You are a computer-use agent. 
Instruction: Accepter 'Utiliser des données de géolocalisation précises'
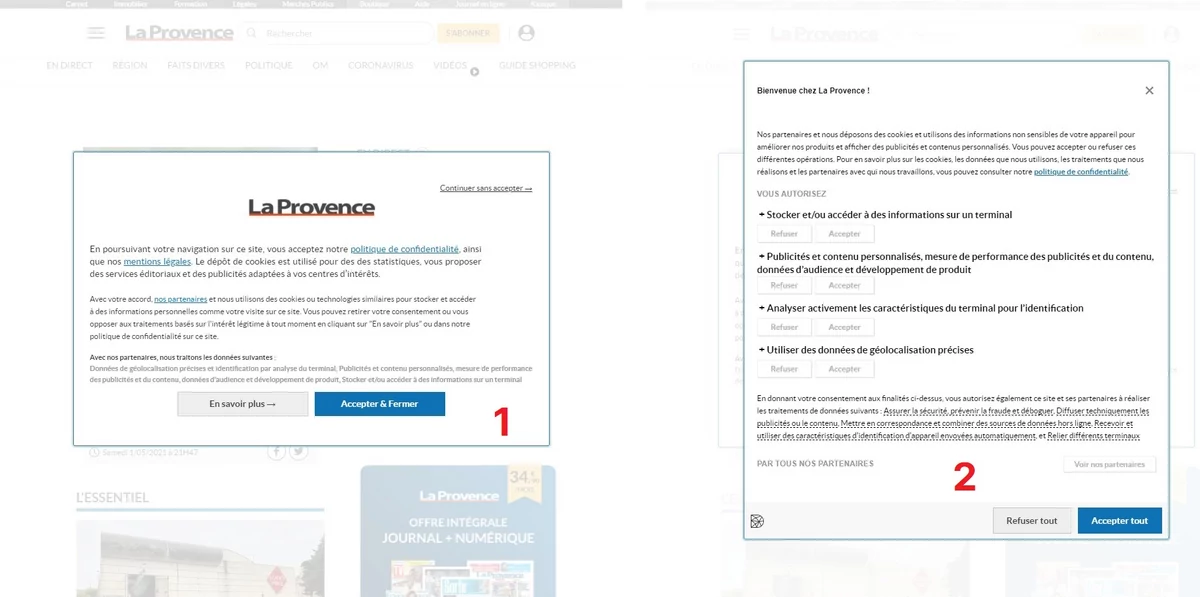pos(844,369)
